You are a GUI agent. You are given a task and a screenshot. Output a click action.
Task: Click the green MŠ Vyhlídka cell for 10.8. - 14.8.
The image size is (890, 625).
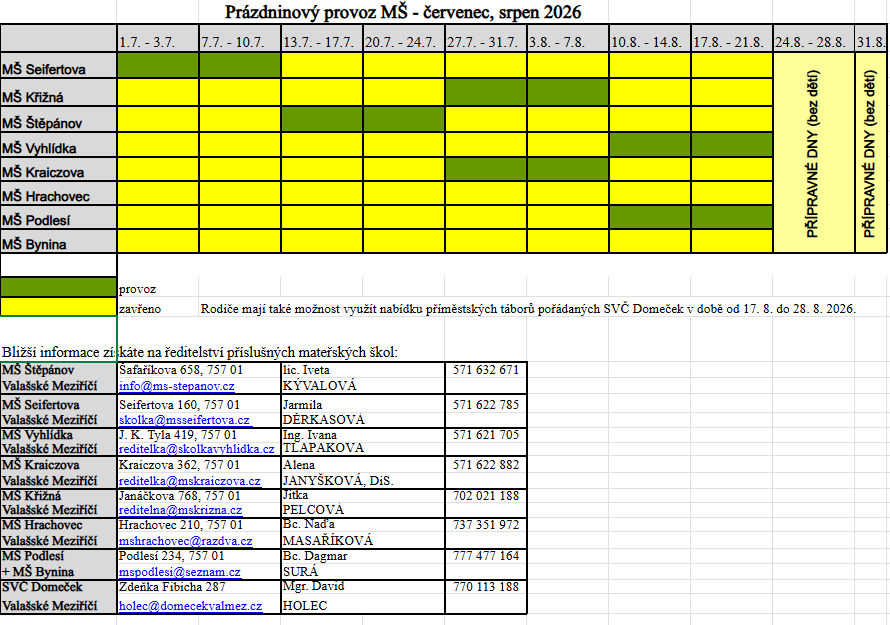pos(650,144)
